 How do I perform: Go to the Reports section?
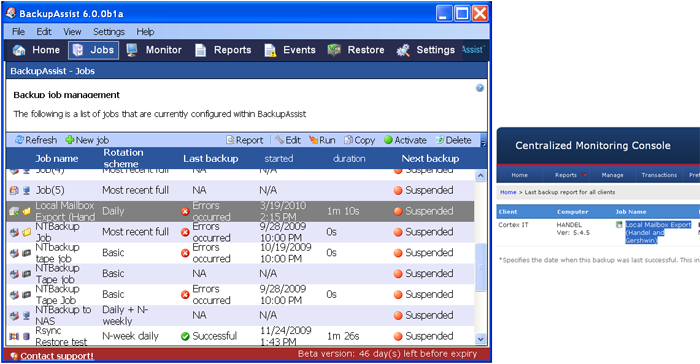click(223, 50)
